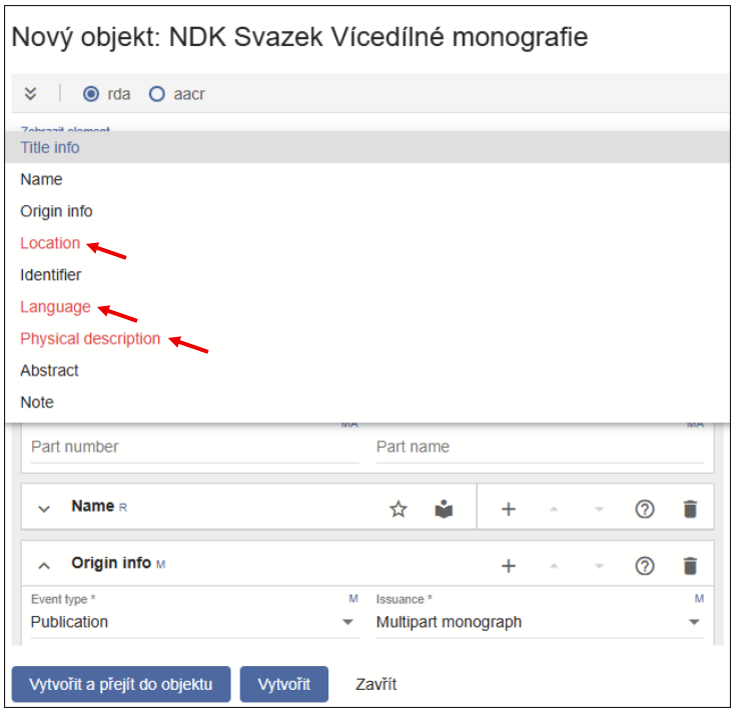Delete the Name section with trash icon
The width and height of the screenshot is (734, 710).
[690, 509]
